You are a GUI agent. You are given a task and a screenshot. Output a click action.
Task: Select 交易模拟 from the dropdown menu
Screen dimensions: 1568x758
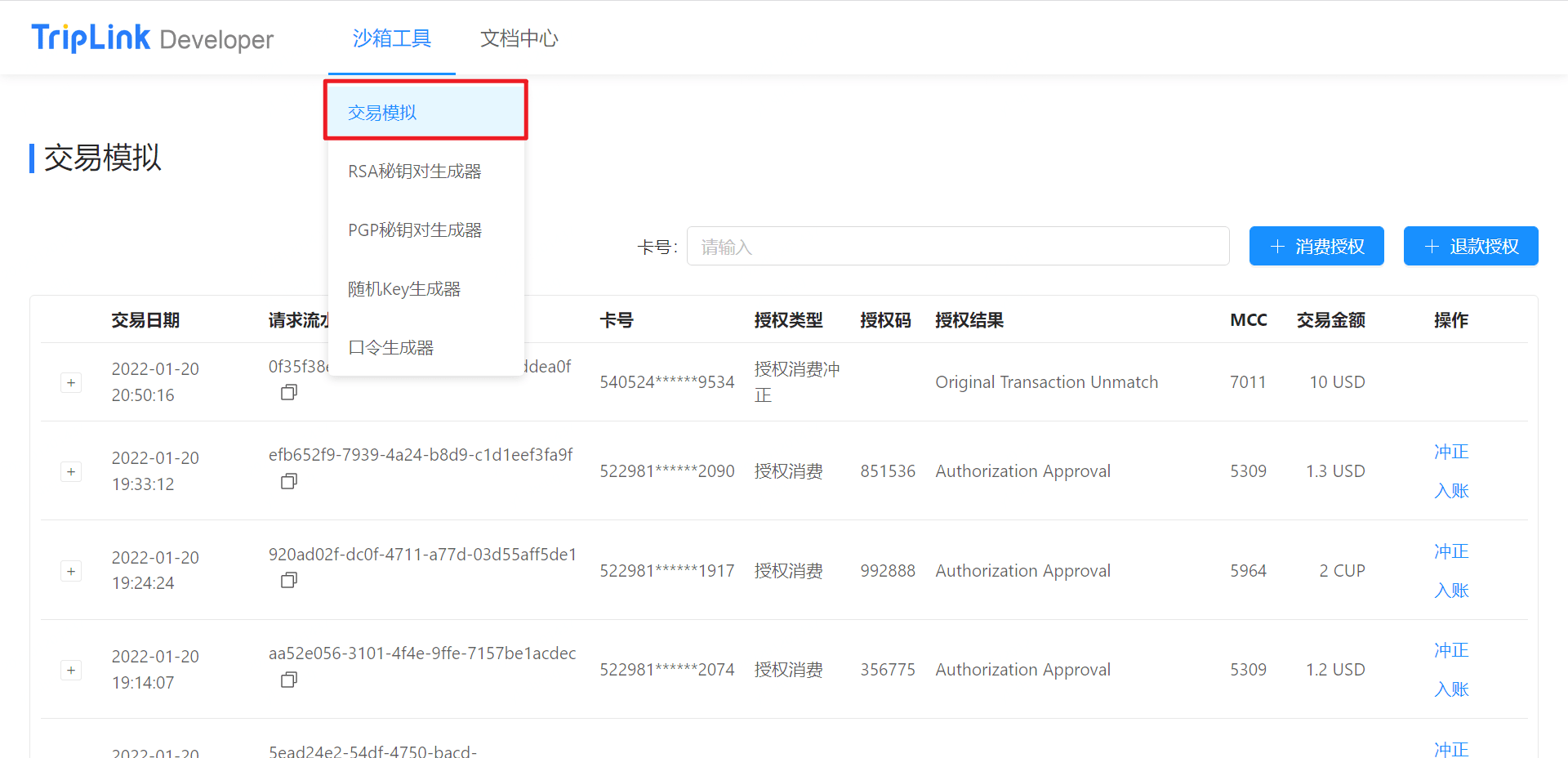pyautogui.click(x=382, y=113)
